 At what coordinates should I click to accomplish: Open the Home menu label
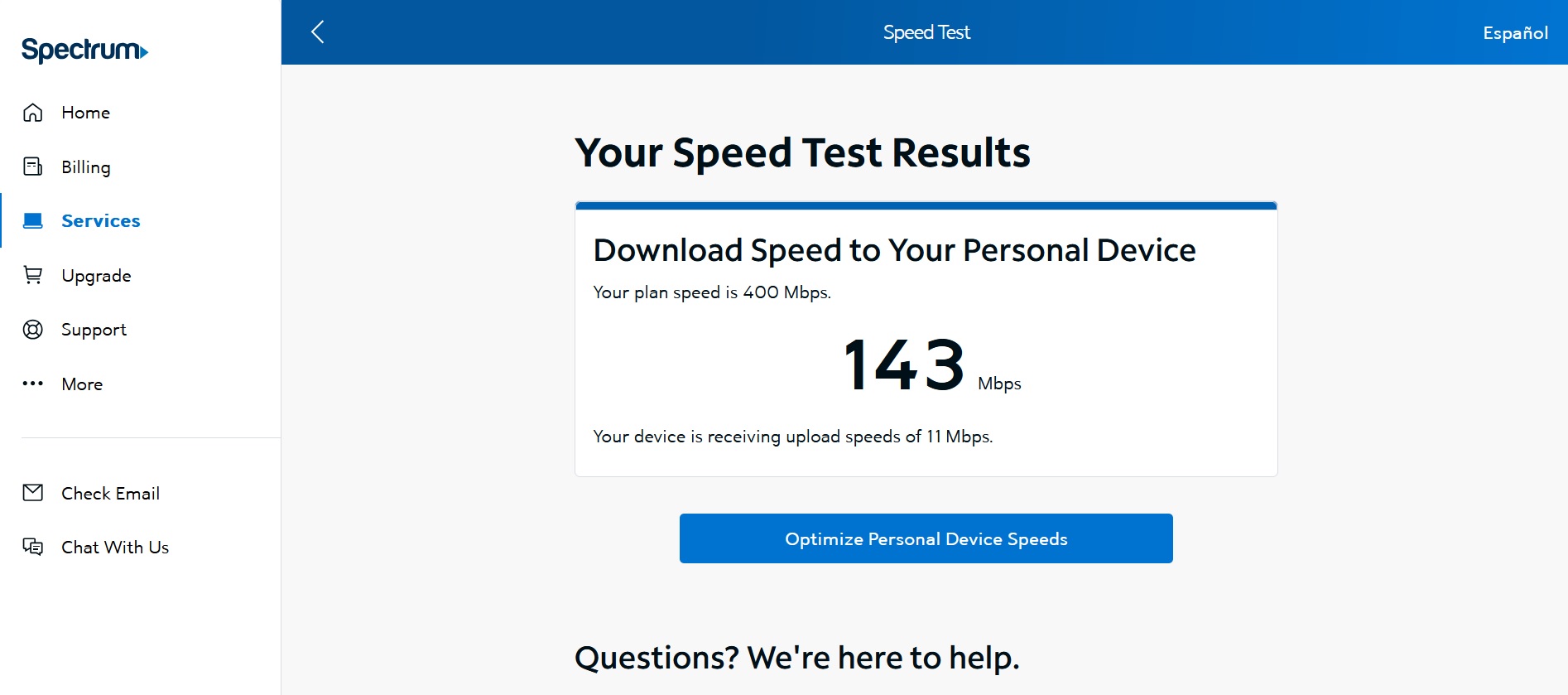coord(85,113)
